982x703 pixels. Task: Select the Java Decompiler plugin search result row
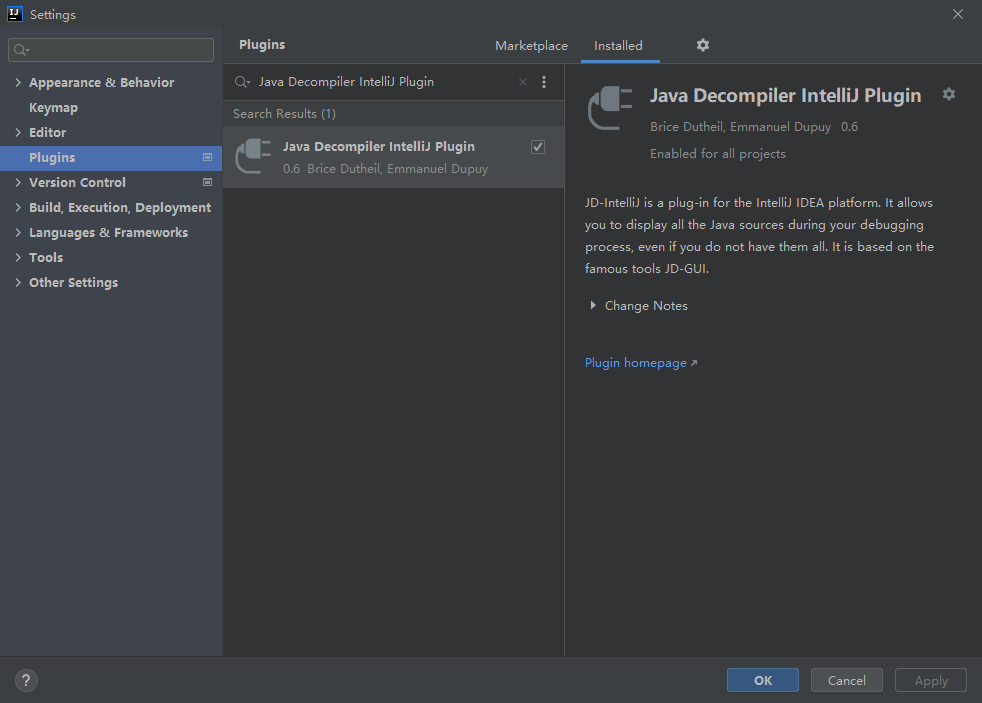point(393,157)
